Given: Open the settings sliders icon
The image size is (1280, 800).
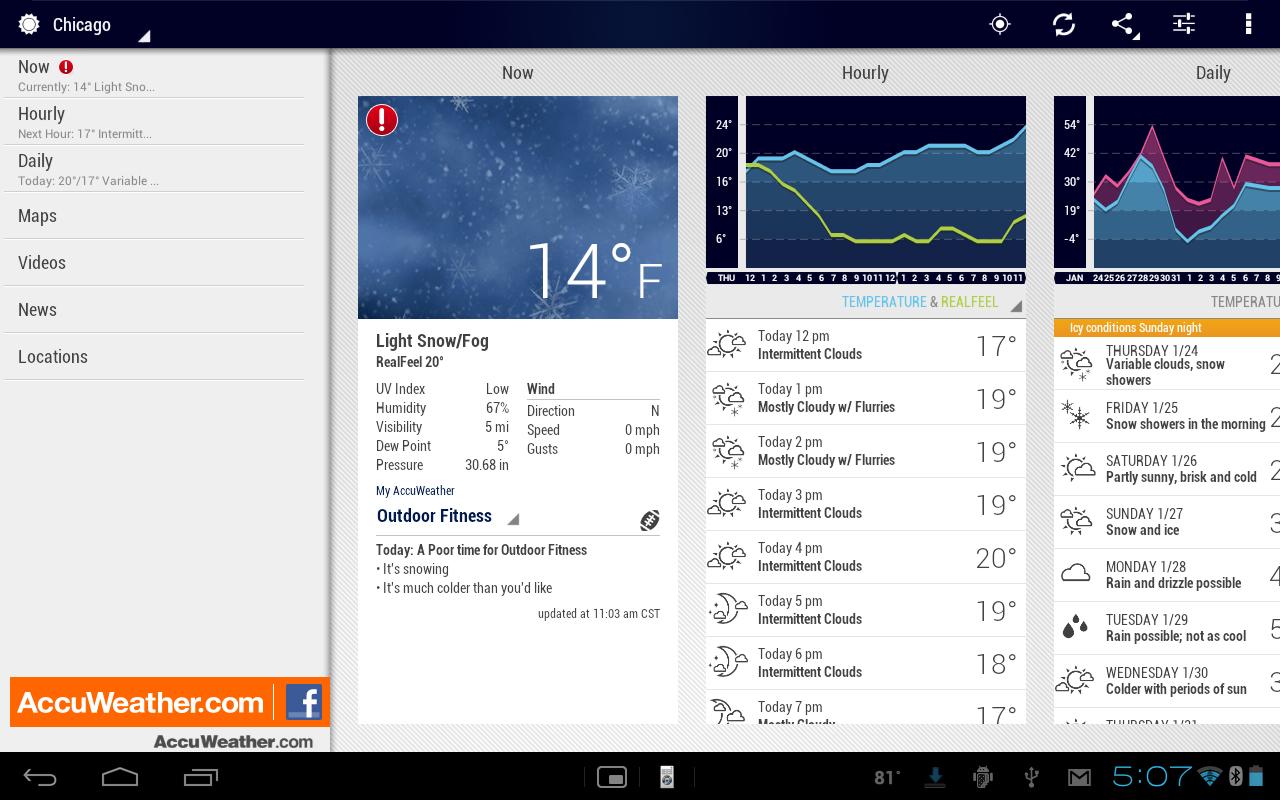Looking at the screenshot, I should pos(1184,23).
